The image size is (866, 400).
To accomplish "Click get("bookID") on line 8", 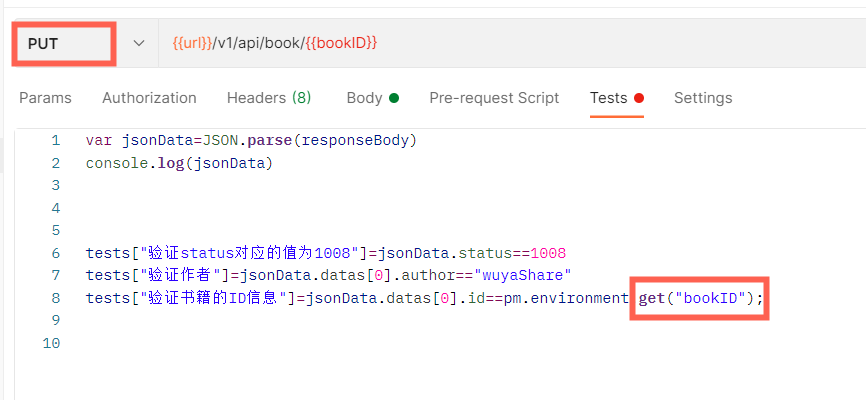I will coord(699,298).
